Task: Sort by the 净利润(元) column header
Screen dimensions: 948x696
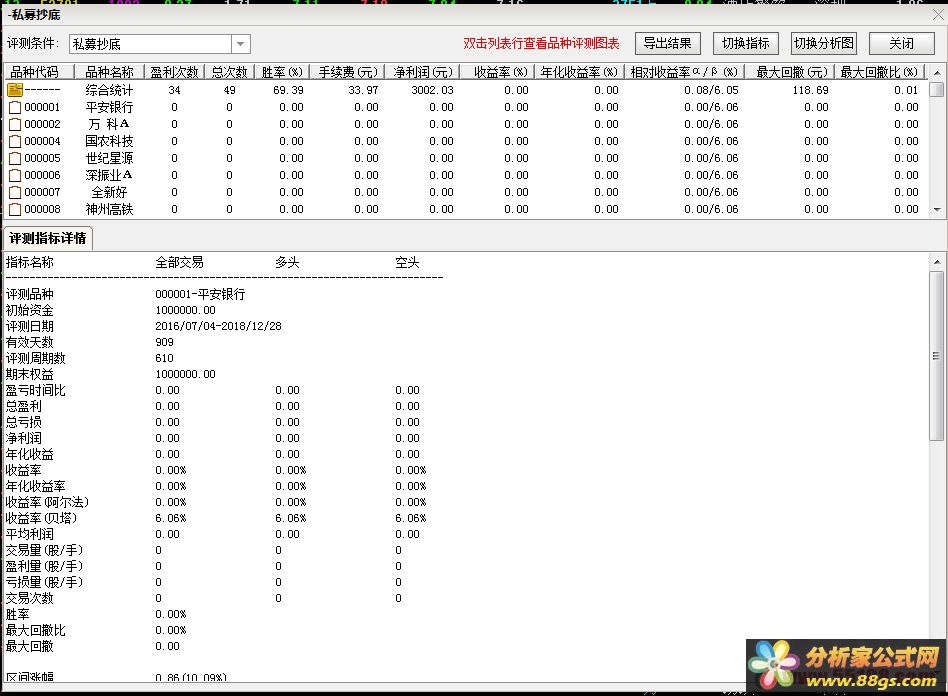Action: [423, 72]
